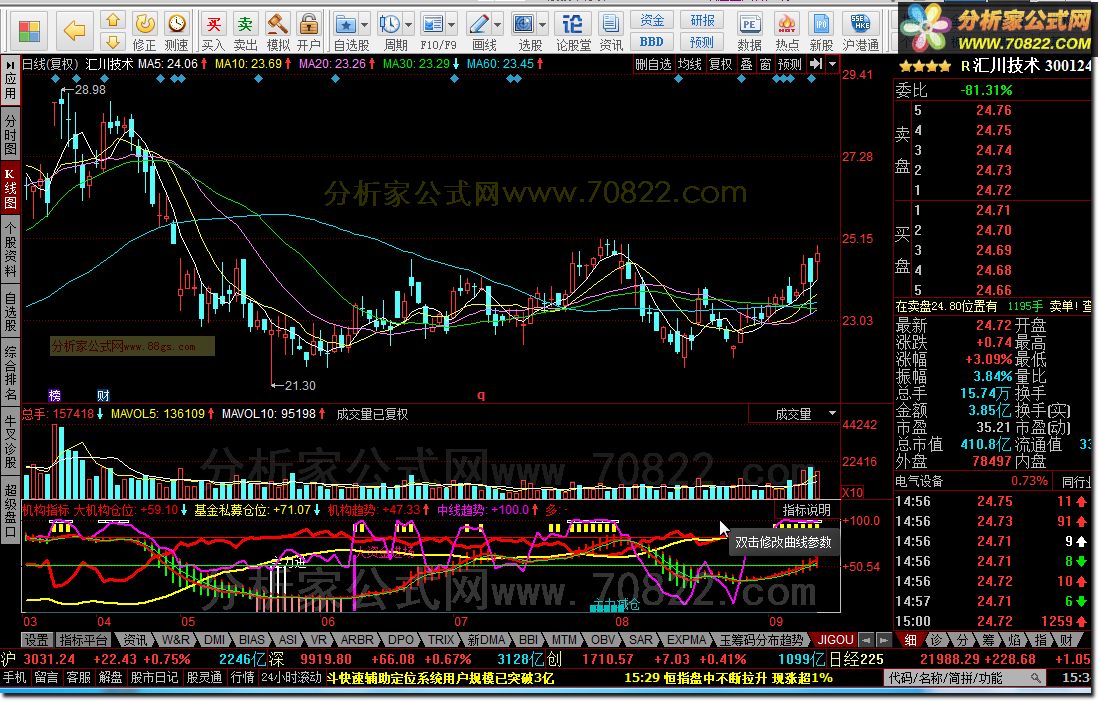1100x702 pixels.
Task: Open the chart options dropdown arrow
Action: 833,64
